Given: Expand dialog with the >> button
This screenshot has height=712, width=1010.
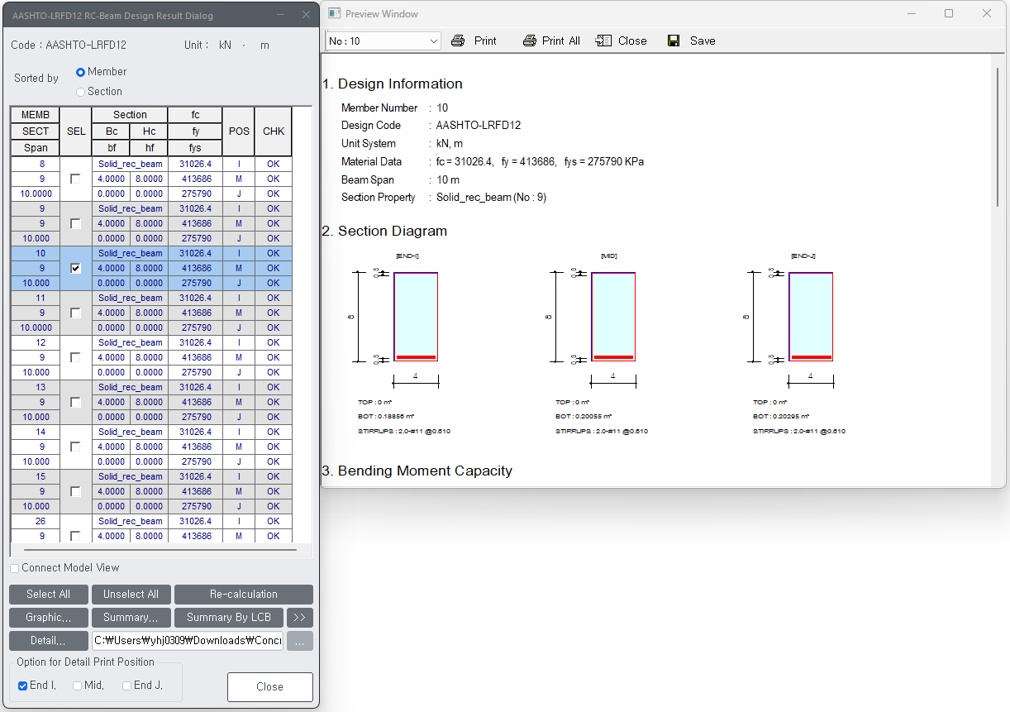Looking at the screenshot, I should coord(300,617).
